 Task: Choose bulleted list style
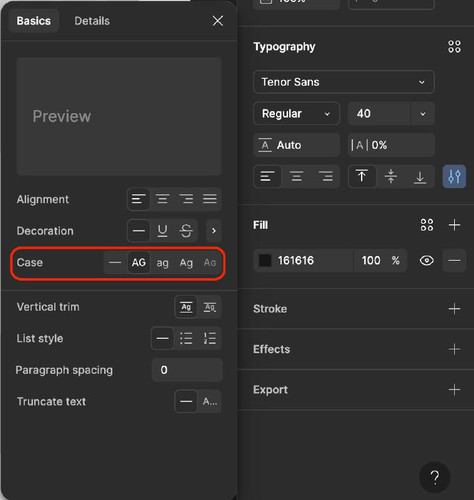coord(186,338)
